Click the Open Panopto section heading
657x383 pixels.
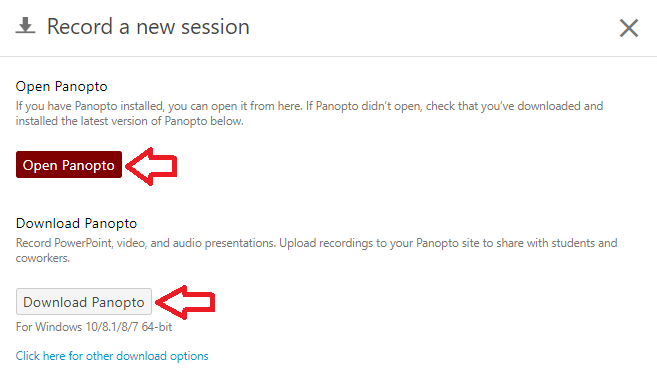[x=62, y=86]
